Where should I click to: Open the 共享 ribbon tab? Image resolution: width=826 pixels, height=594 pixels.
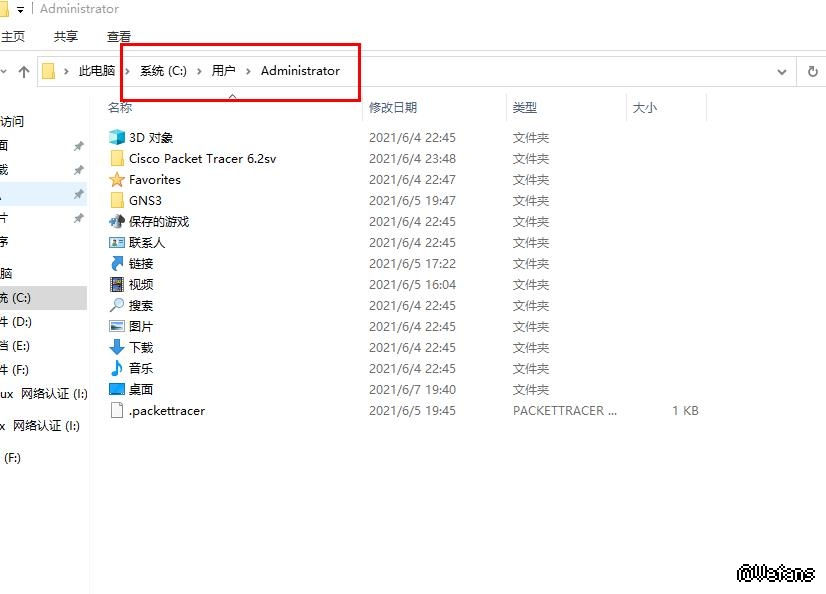point(66,36)
